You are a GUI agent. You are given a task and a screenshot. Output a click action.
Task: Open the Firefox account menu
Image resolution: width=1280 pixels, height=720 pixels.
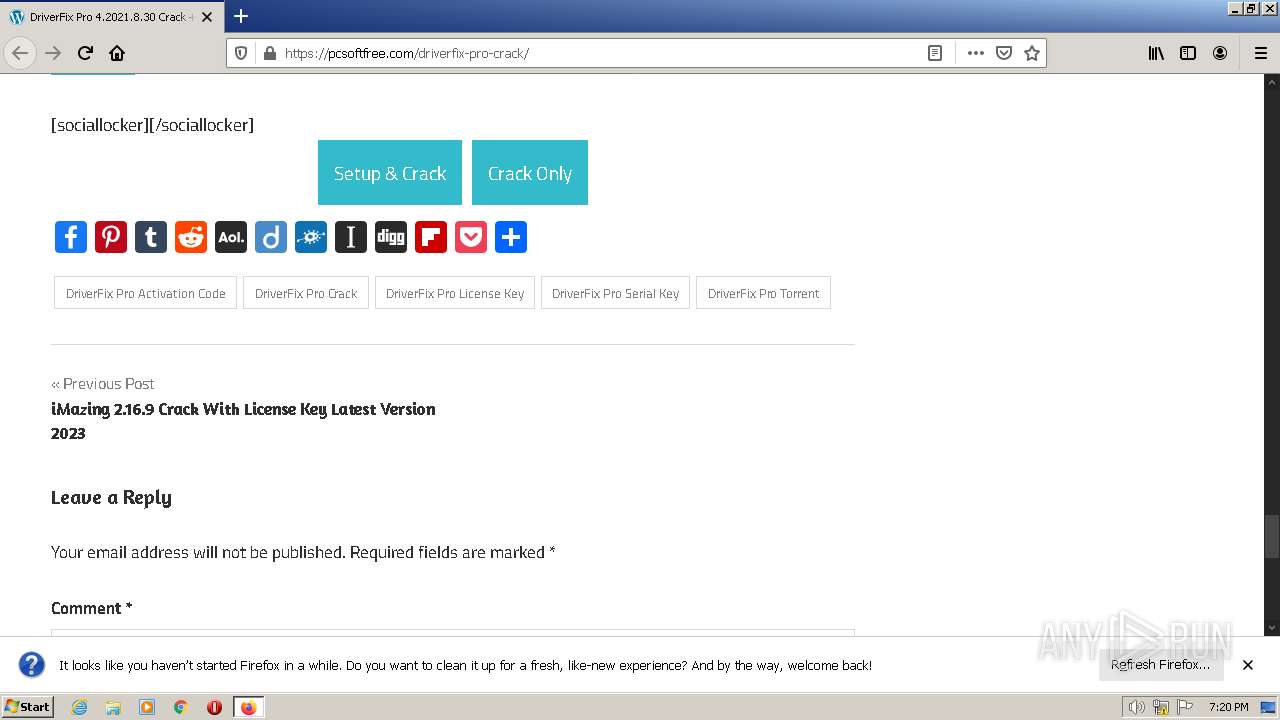[x=1220, y=53]
